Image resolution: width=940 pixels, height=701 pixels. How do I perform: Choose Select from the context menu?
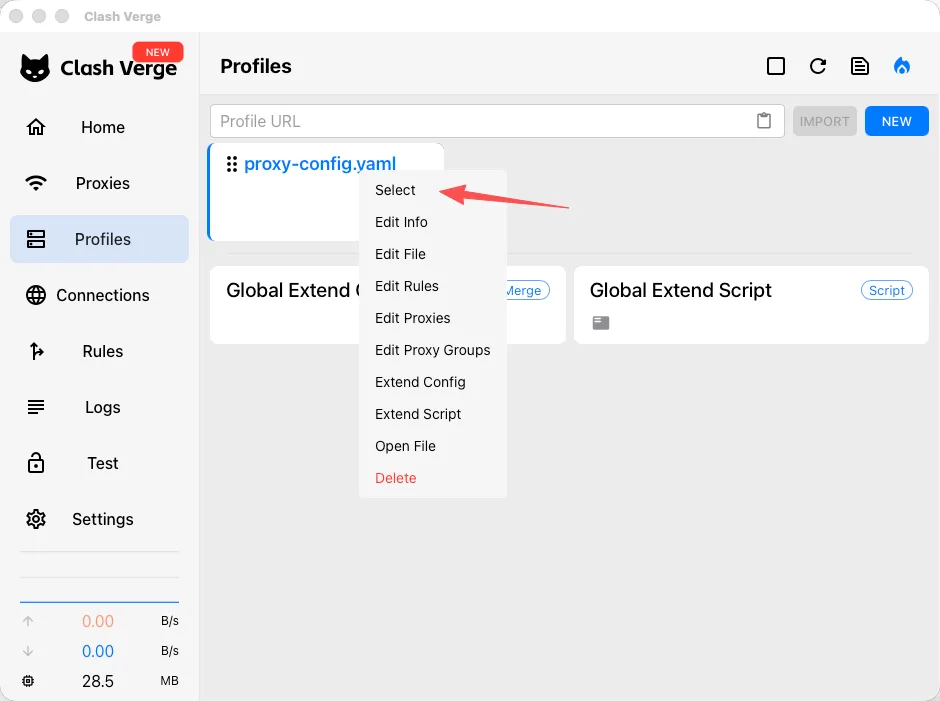point(433,190)
